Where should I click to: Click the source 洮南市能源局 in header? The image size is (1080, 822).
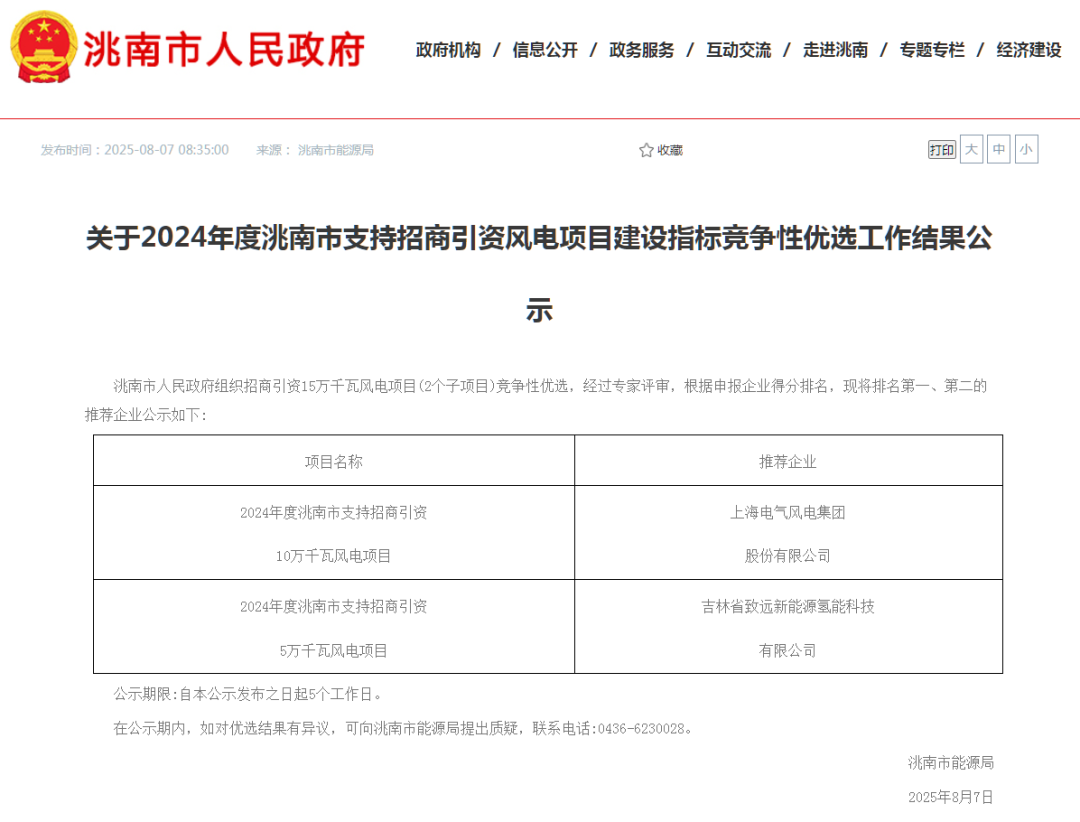click(335, 150)
